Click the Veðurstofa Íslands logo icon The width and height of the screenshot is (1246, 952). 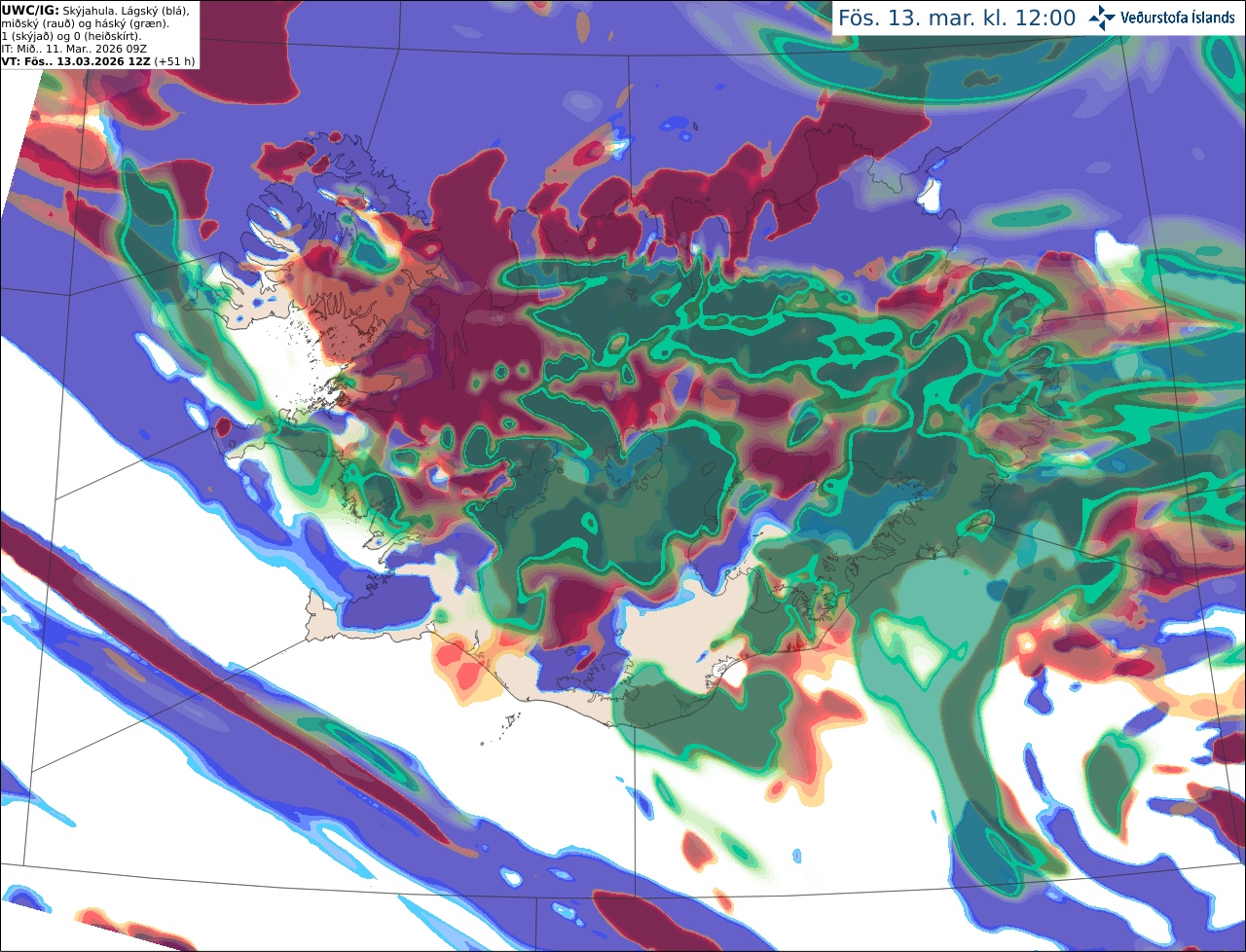[1102, 18]
